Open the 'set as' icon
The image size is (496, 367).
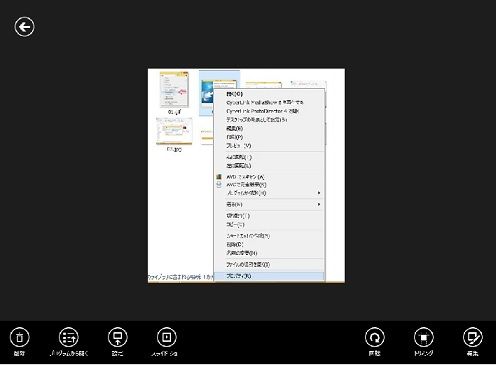pos(118,337)
